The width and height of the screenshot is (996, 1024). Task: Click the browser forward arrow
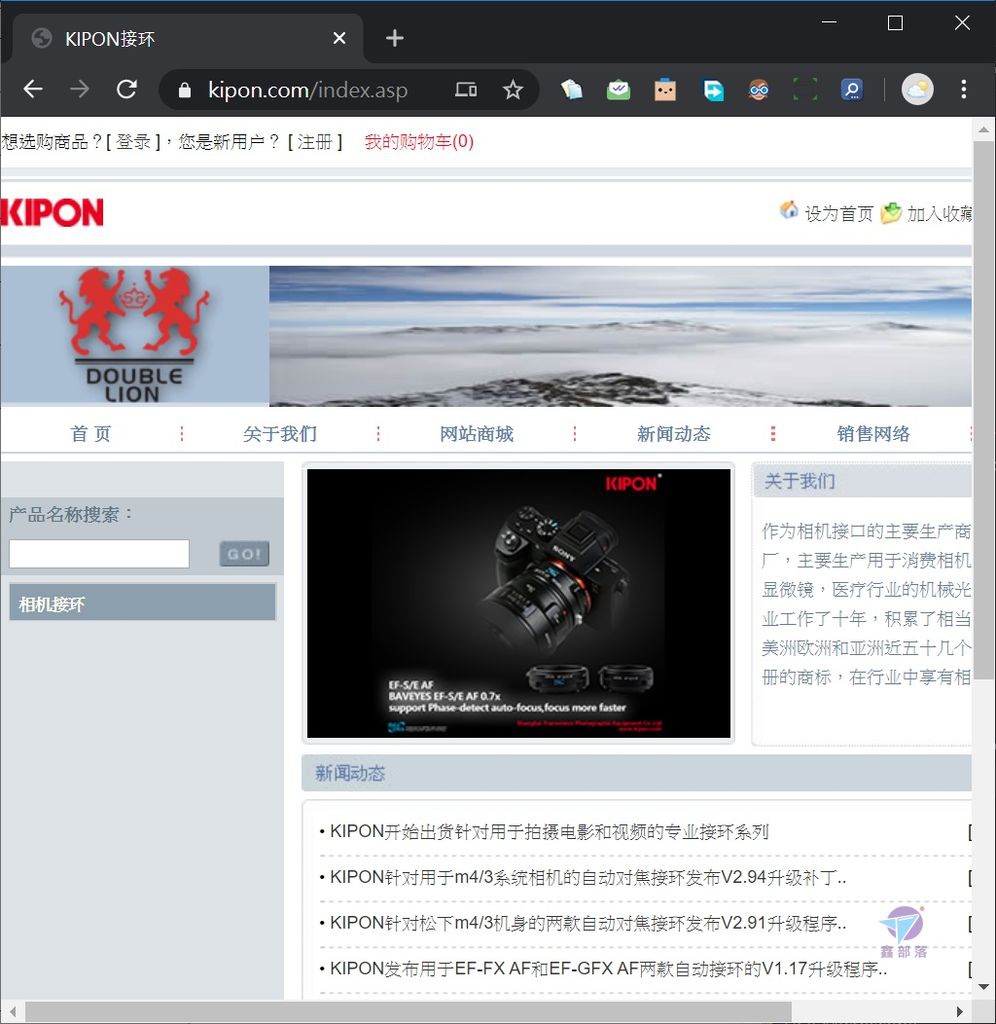(x=80, y=89)
